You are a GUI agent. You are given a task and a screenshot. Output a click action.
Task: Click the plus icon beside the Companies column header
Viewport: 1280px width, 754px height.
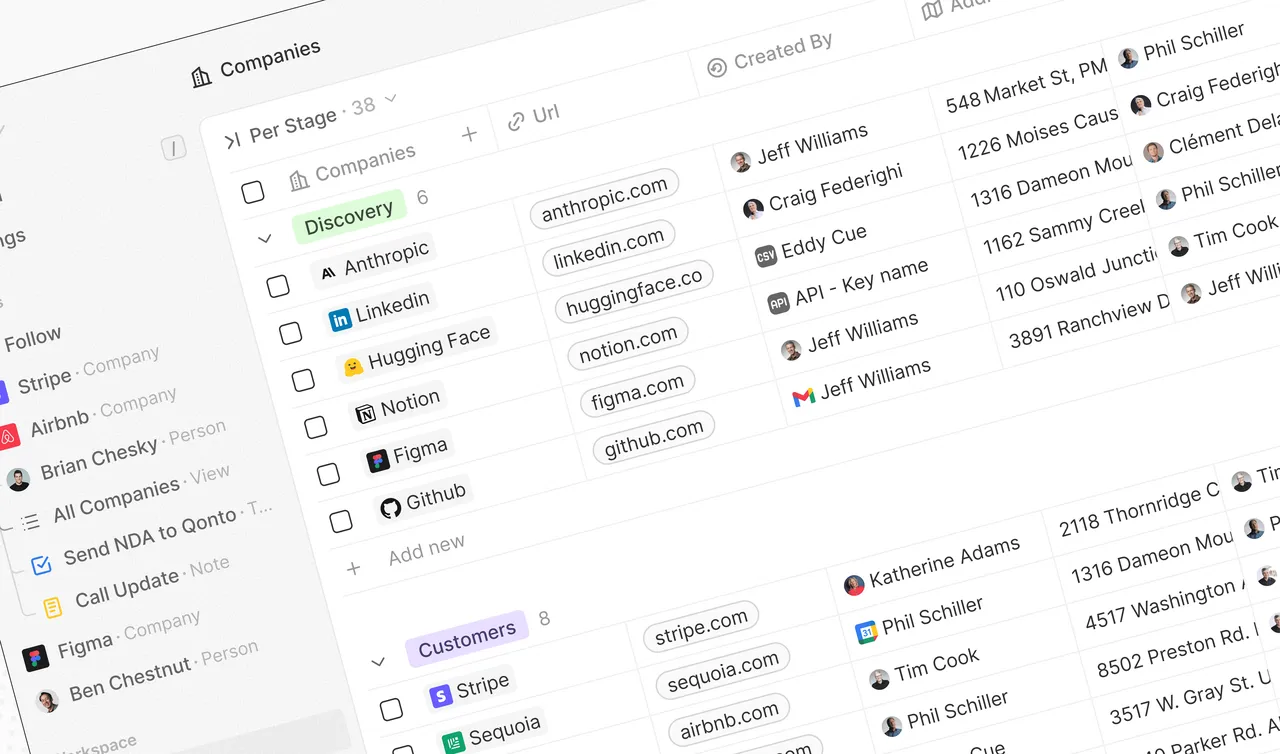coord(469,134)
